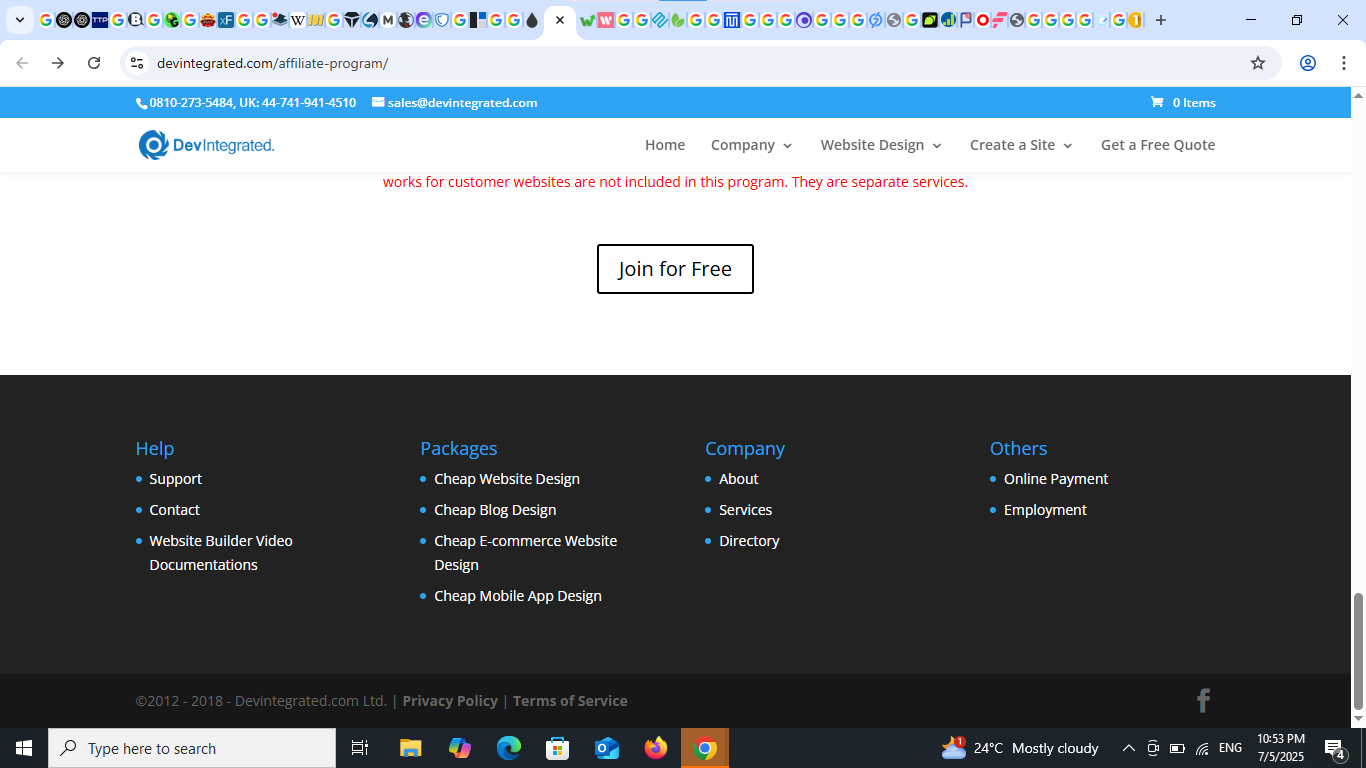Open Website Builder Video Documentations

pos(221,553)
